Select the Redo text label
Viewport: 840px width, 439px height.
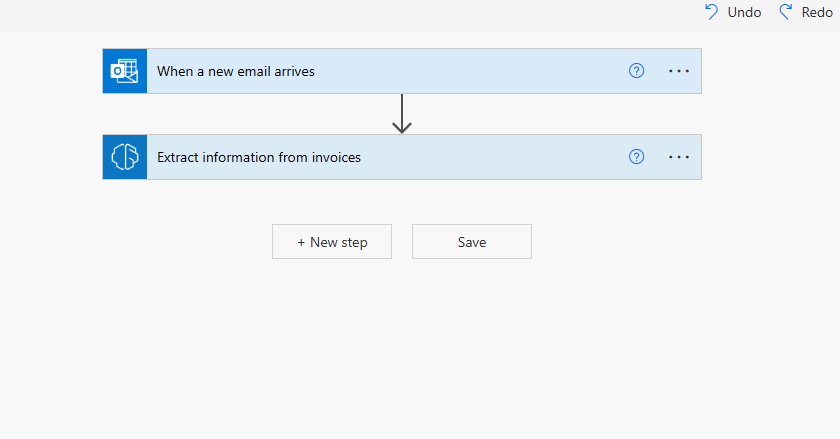coord(817,12)
